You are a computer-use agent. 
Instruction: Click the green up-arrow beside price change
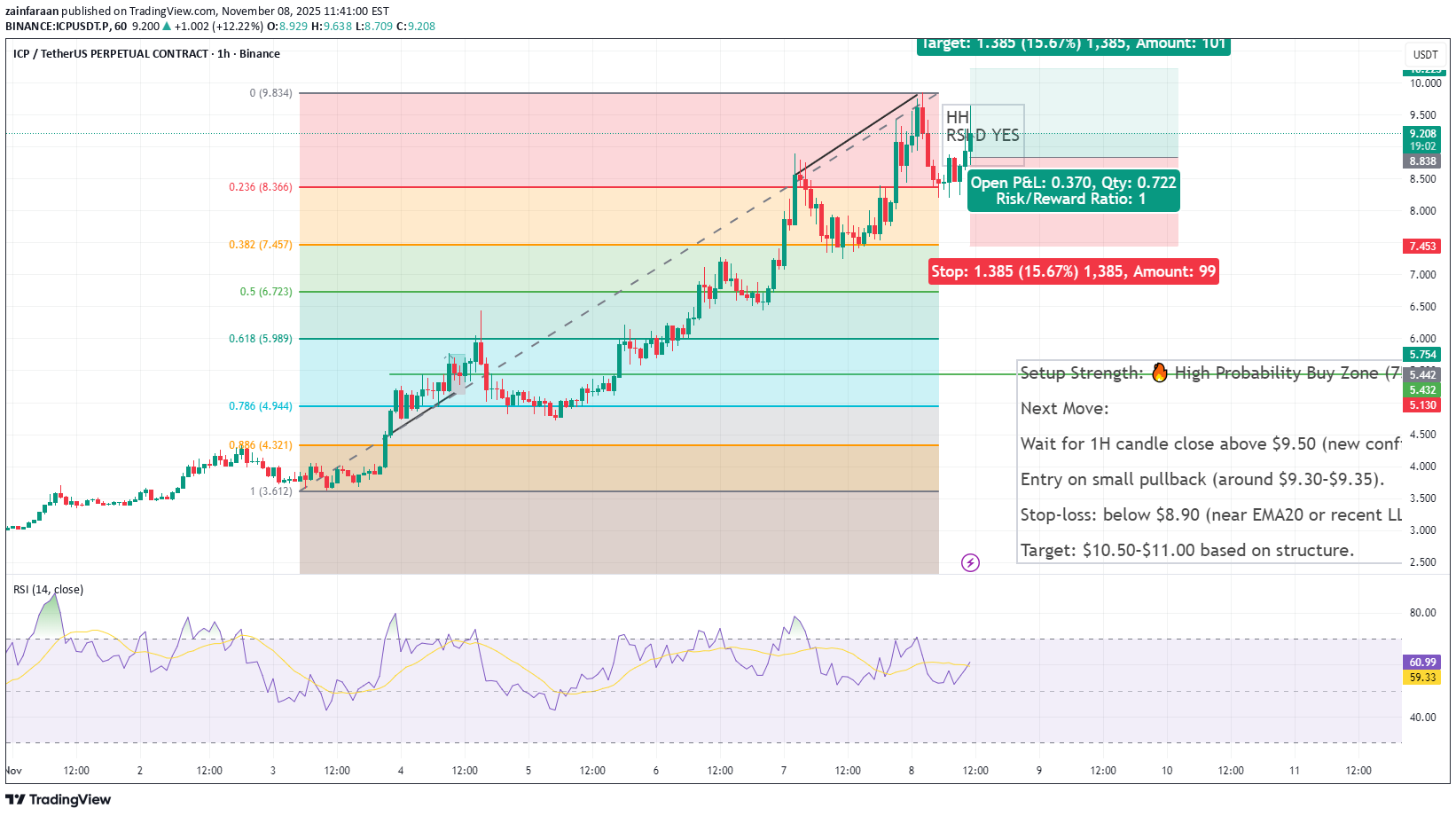167,27
